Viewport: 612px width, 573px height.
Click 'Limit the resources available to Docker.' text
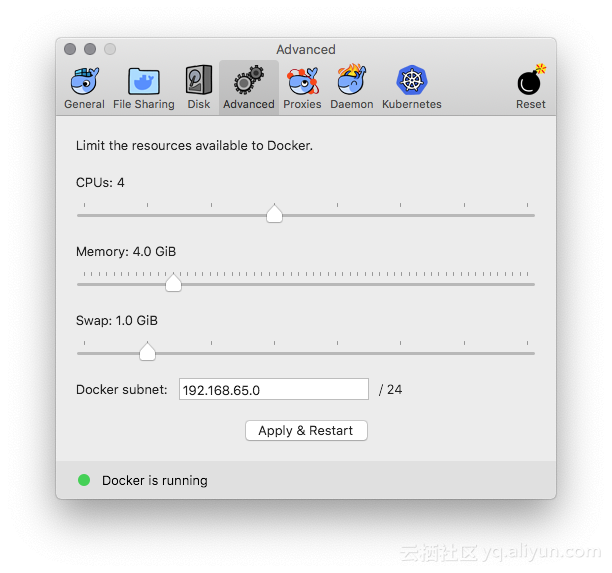tap(194, 146)
